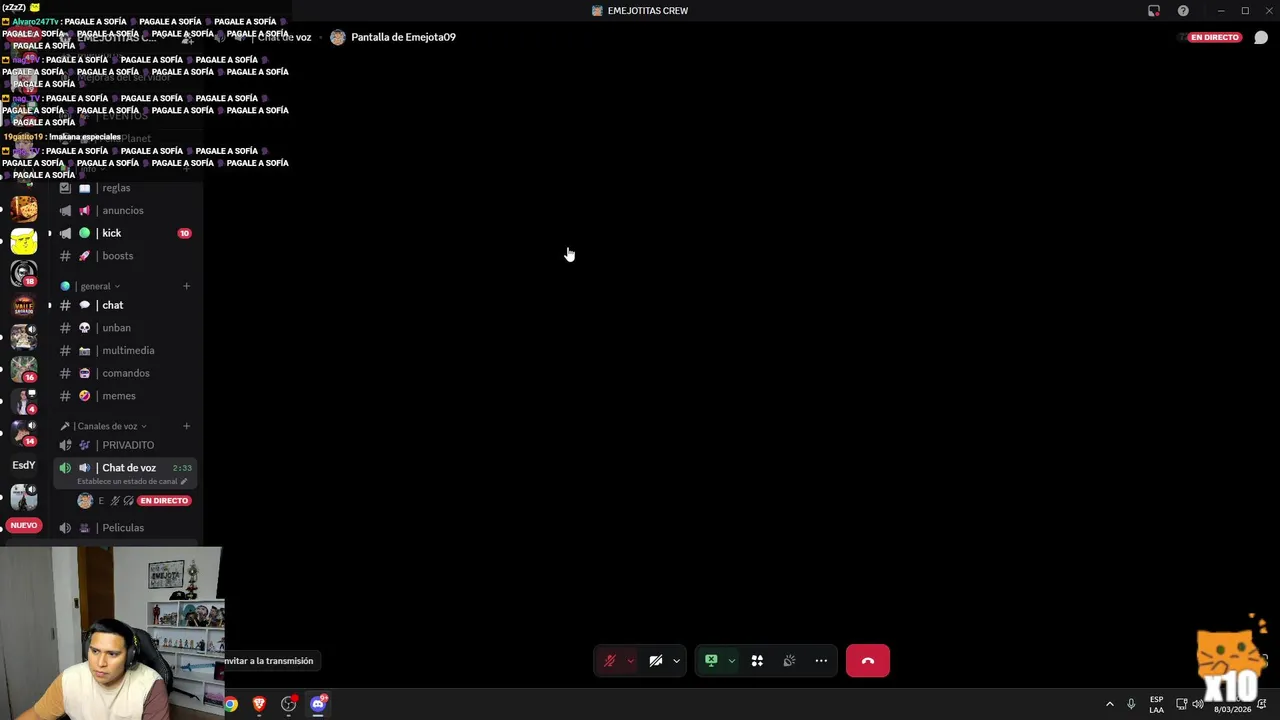Open more options three dots

[x=821, y=661]
